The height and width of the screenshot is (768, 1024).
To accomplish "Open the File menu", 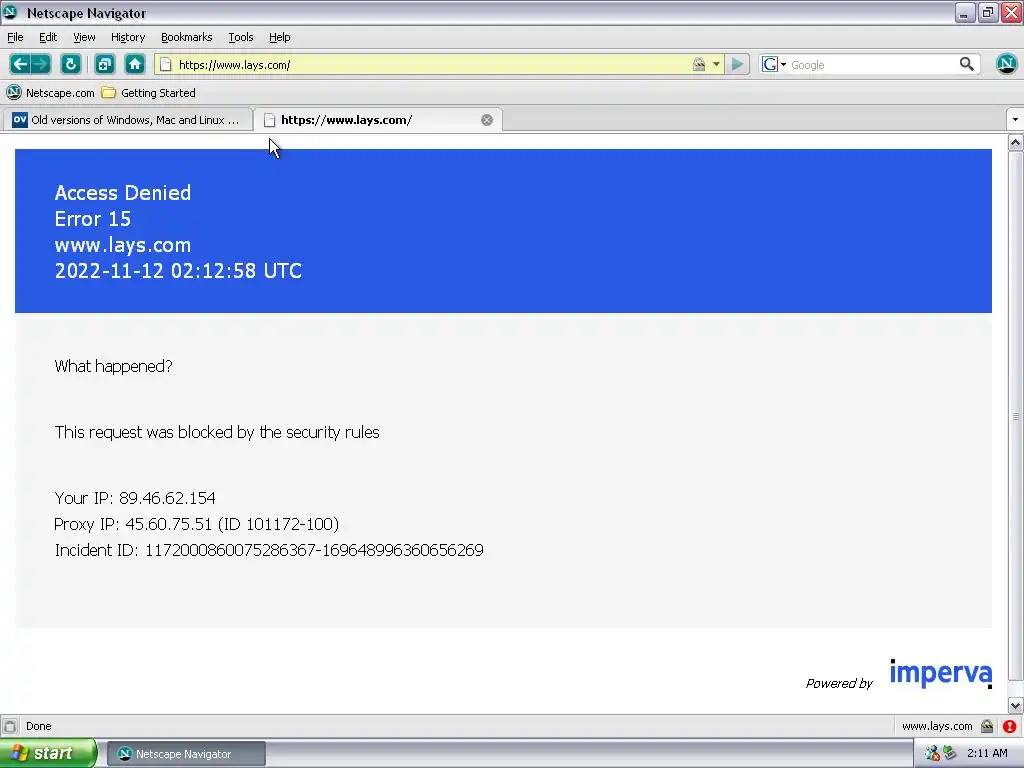I will click(x=15, y=37).
